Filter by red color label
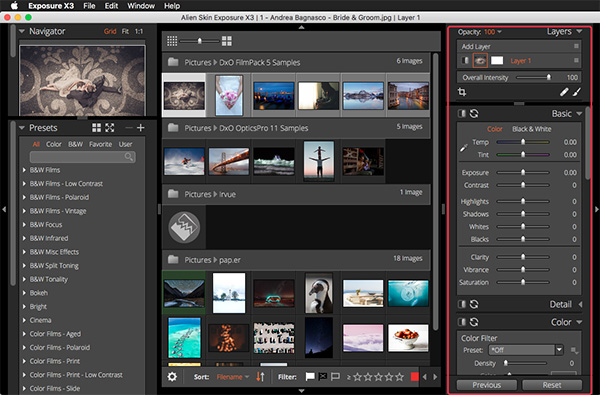600x395 pixels. [414, 377]
